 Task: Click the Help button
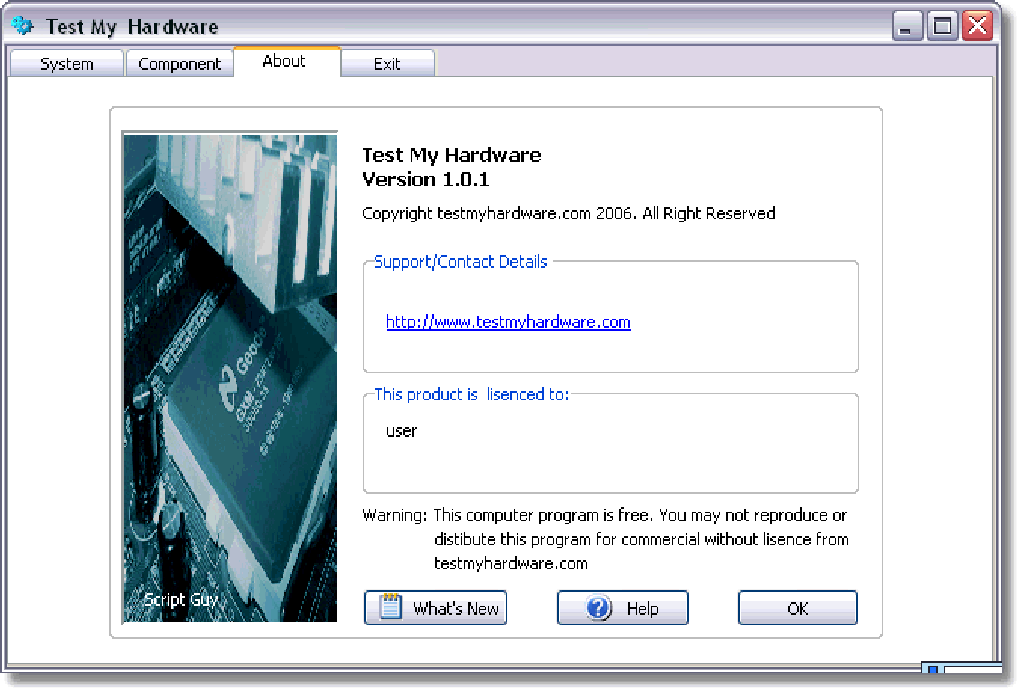click(x=622, y=607)
